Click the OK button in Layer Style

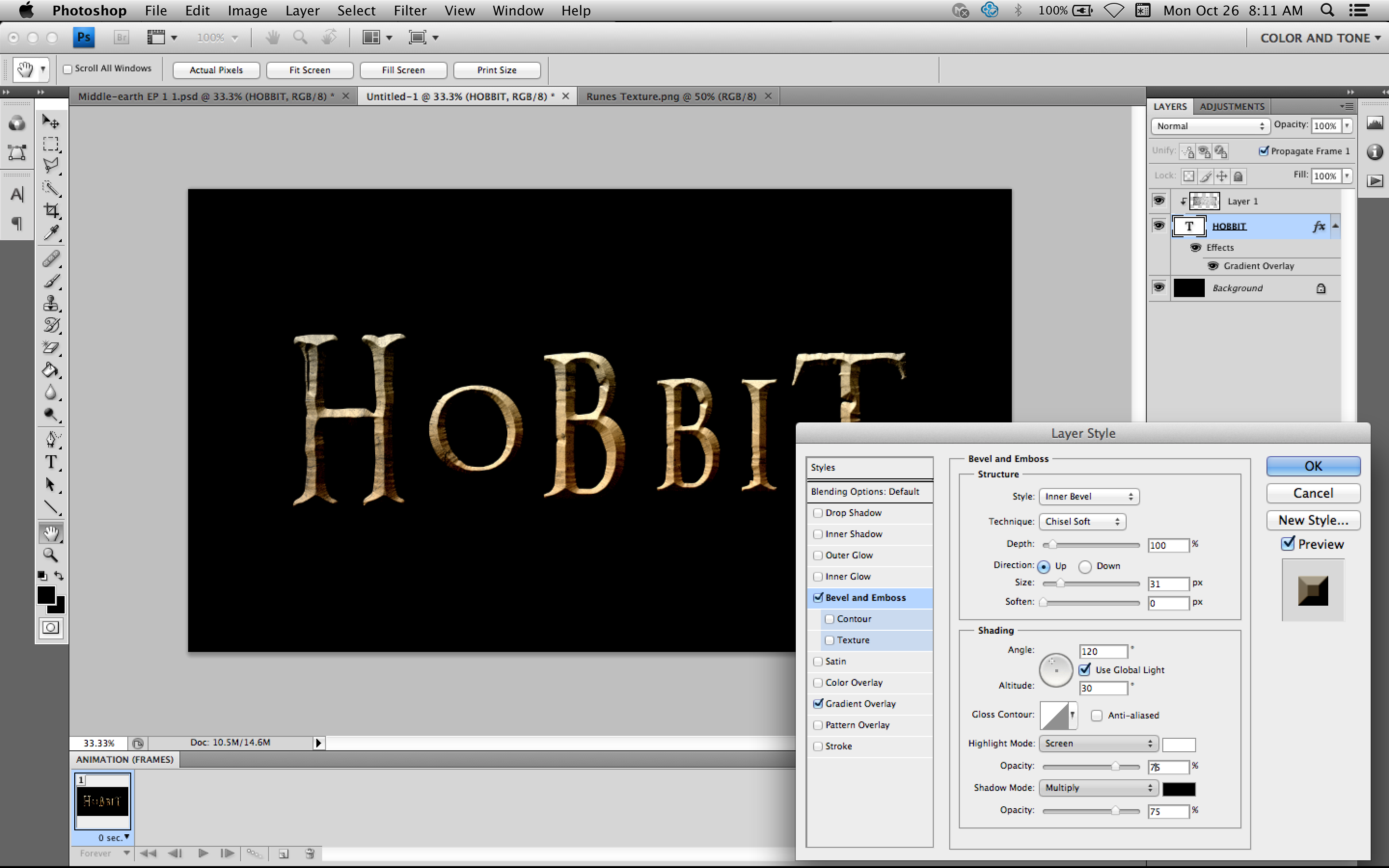[x=1314, y=465]
